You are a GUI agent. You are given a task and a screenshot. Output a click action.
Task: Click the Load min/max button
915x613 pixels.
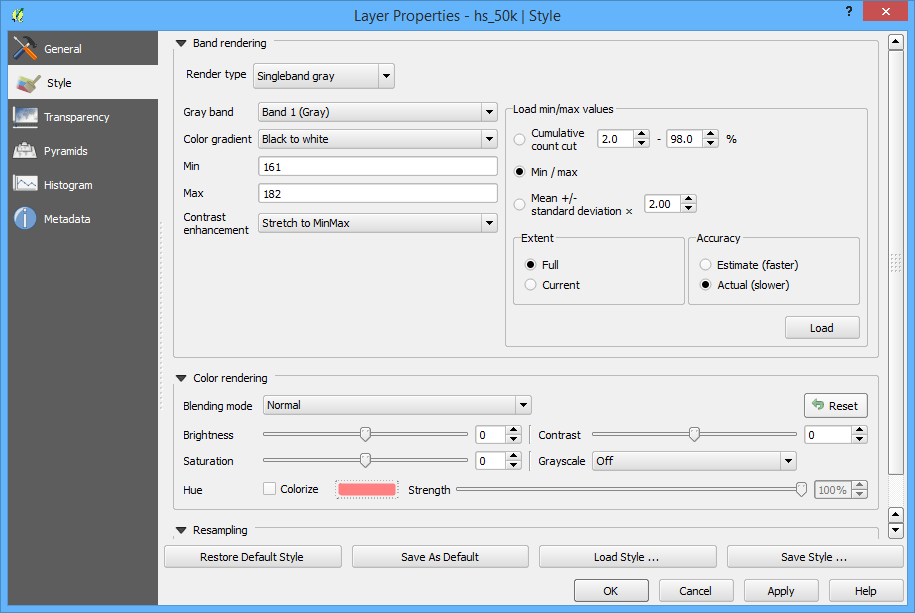coord(822,328)
